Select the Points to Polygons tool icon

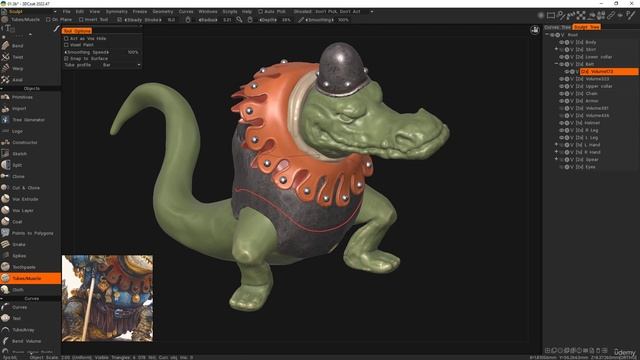tap(5, 233)
